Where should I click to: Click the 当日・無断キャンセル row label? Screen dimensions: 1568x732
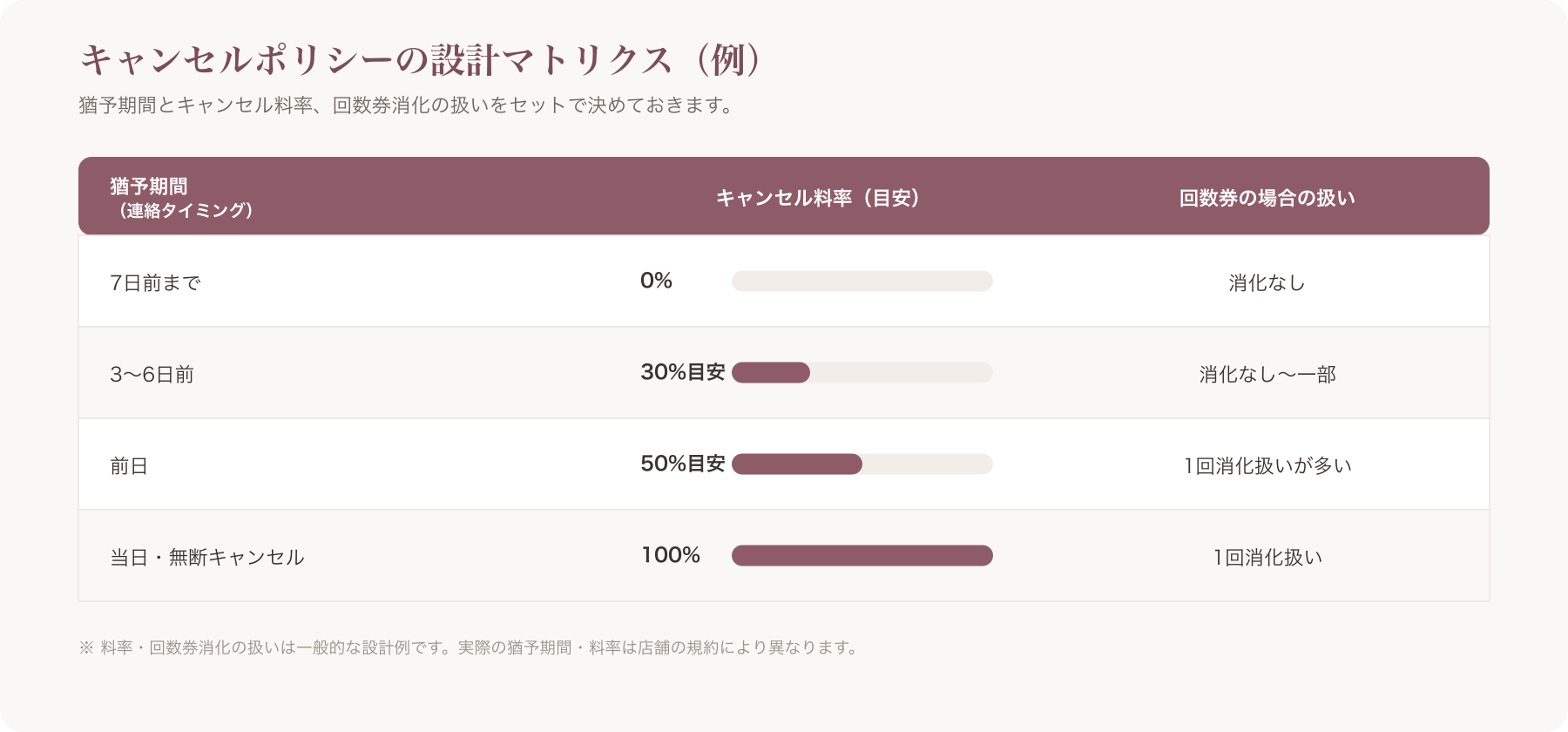coord(207,557)
